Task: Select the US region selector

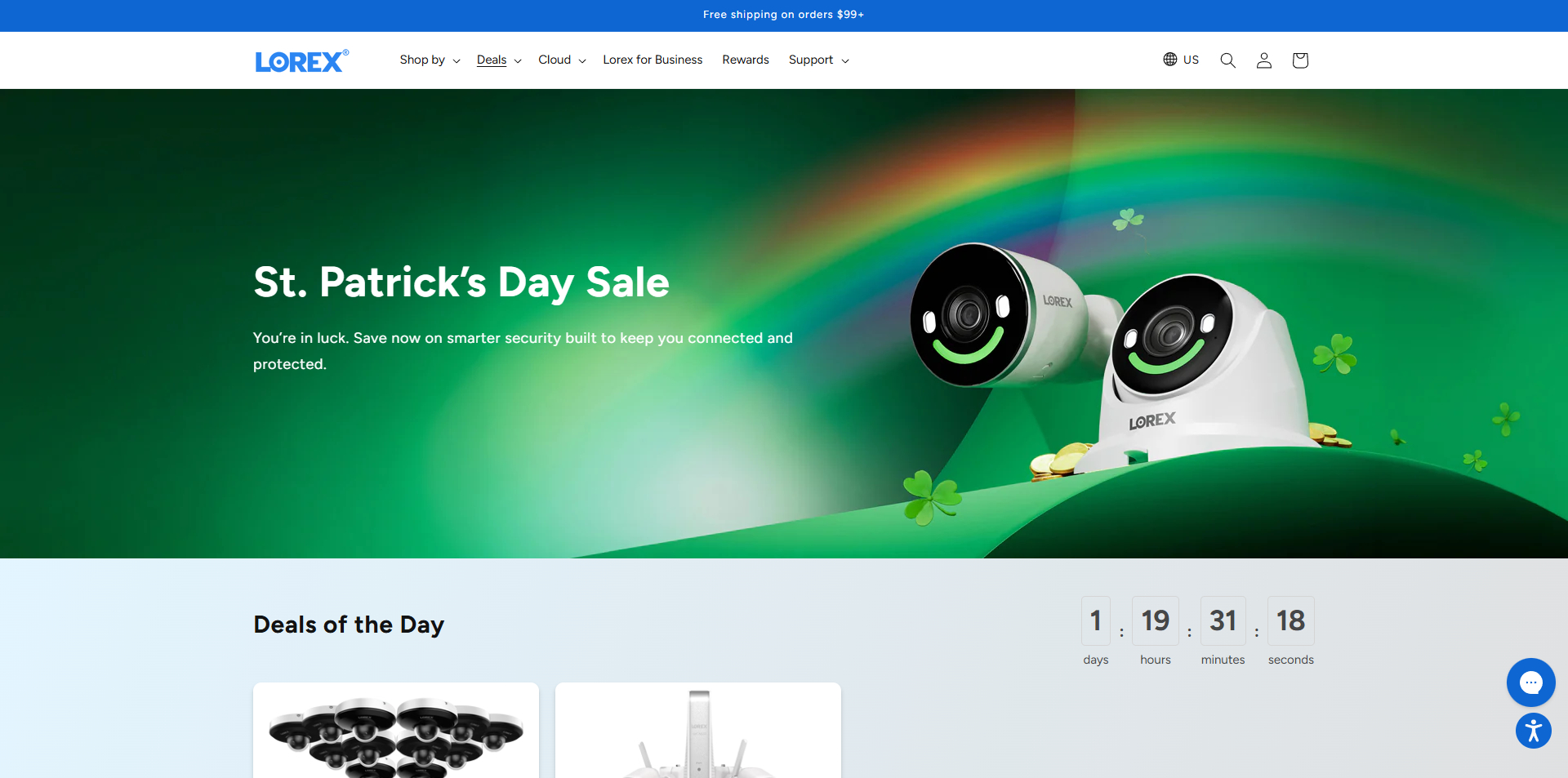Action: coord(1181,60)
